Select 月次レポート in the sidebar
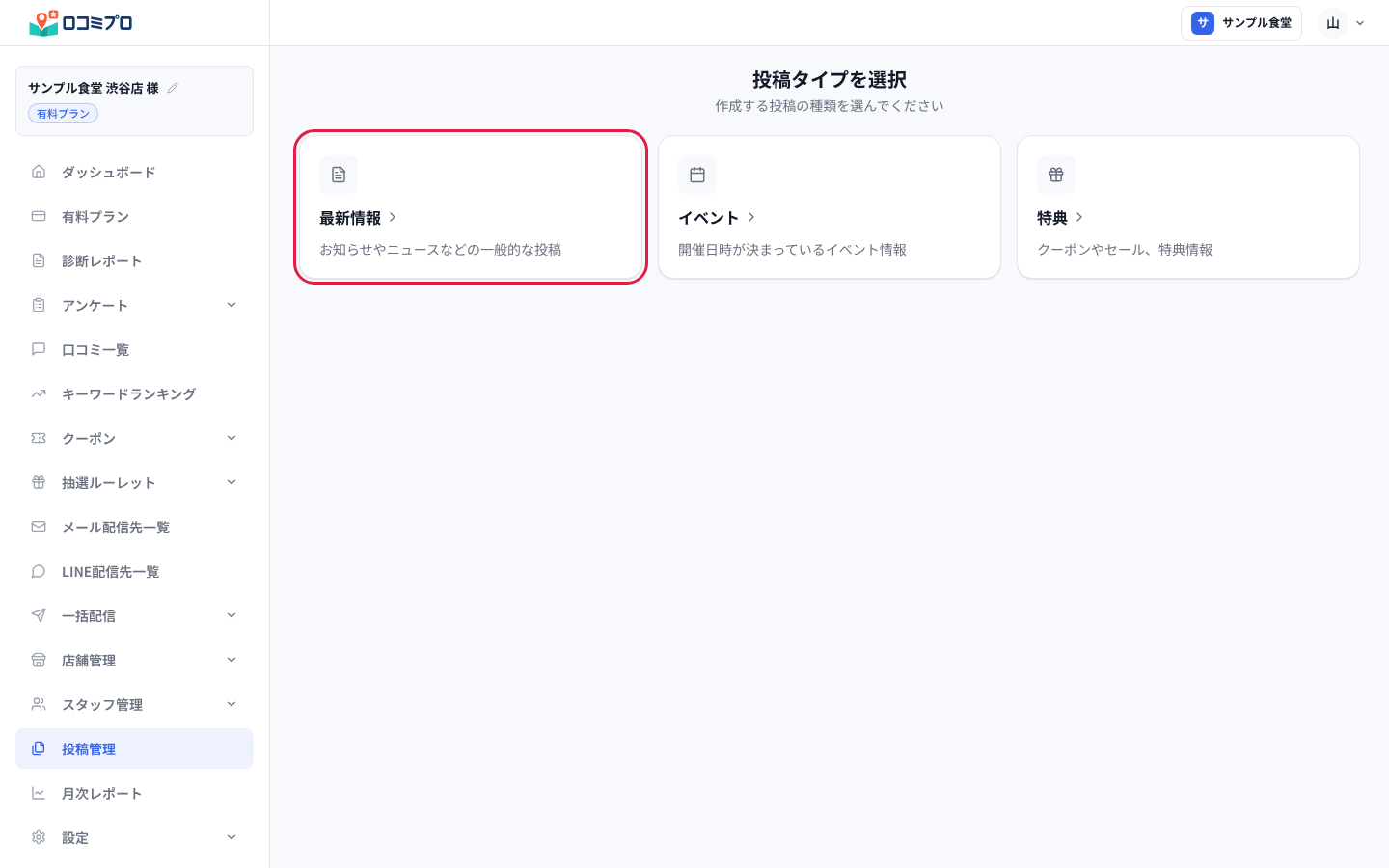This screenshot has width=1389, height=868. click(x=134, y=793)
